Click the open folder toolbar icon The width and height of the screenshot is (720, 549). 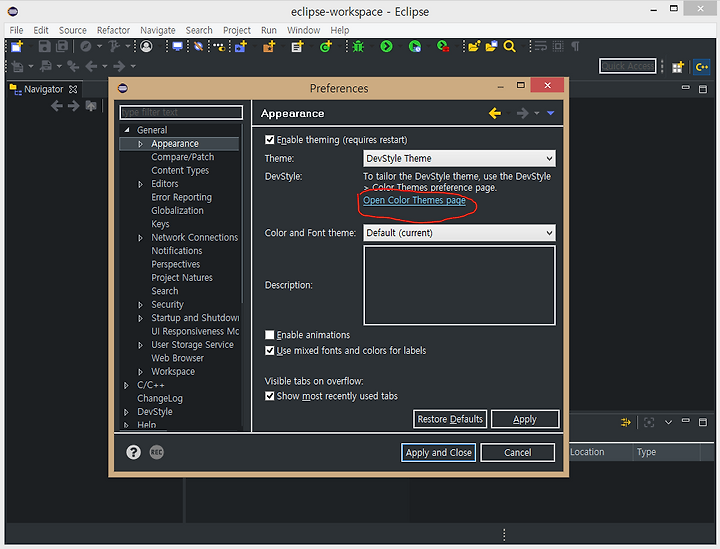pos(474,46)
